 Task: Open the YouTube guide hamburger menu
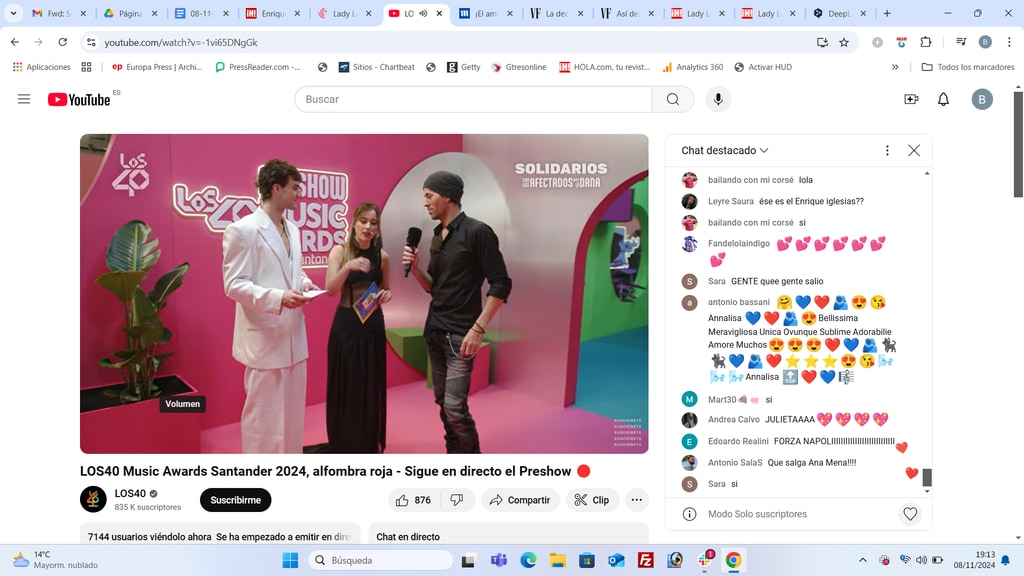pyautogui.click(x=24, y=99)
